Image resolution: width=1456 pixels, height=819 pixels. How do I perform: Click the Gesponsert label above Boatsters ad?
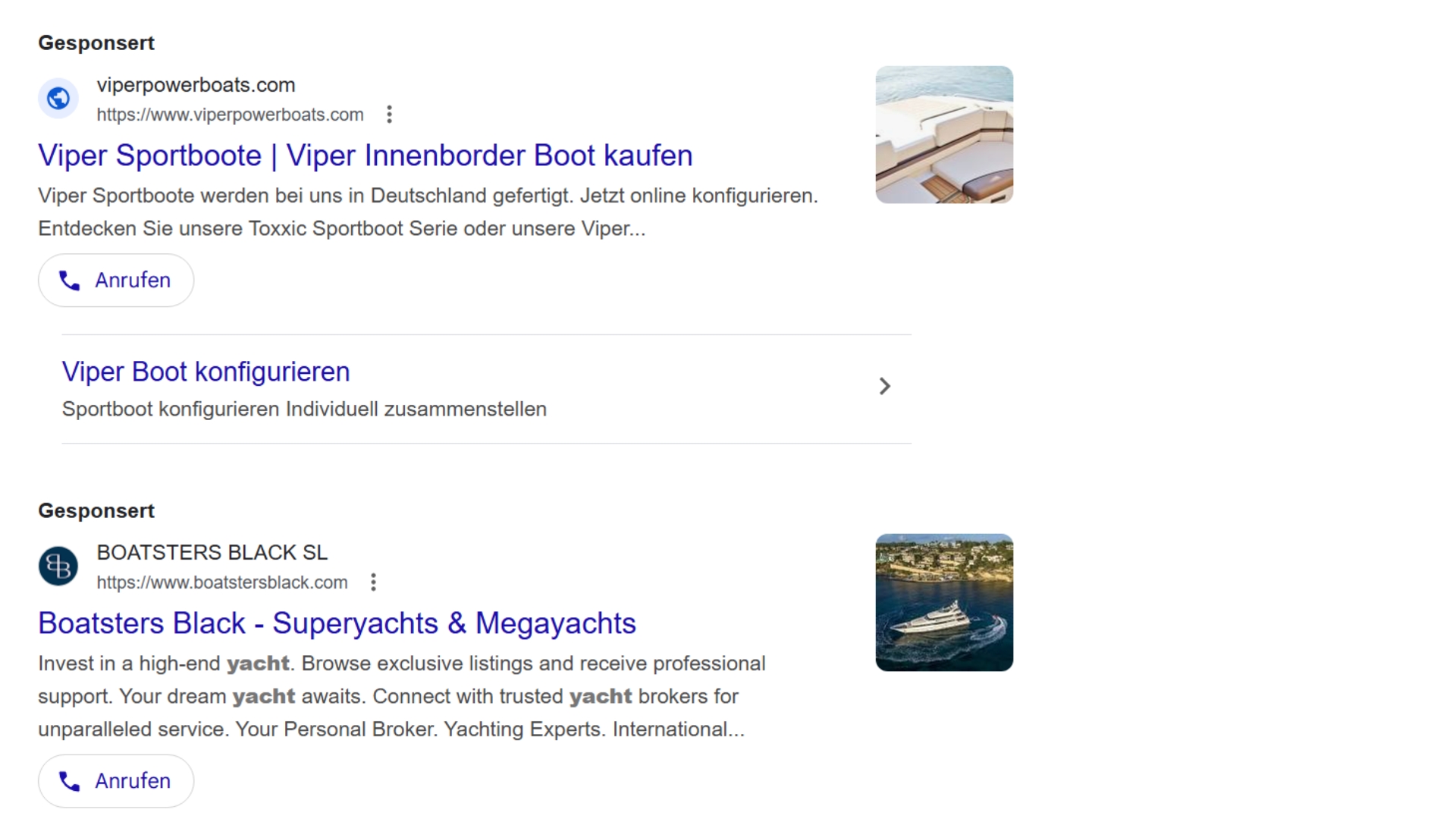96,511
